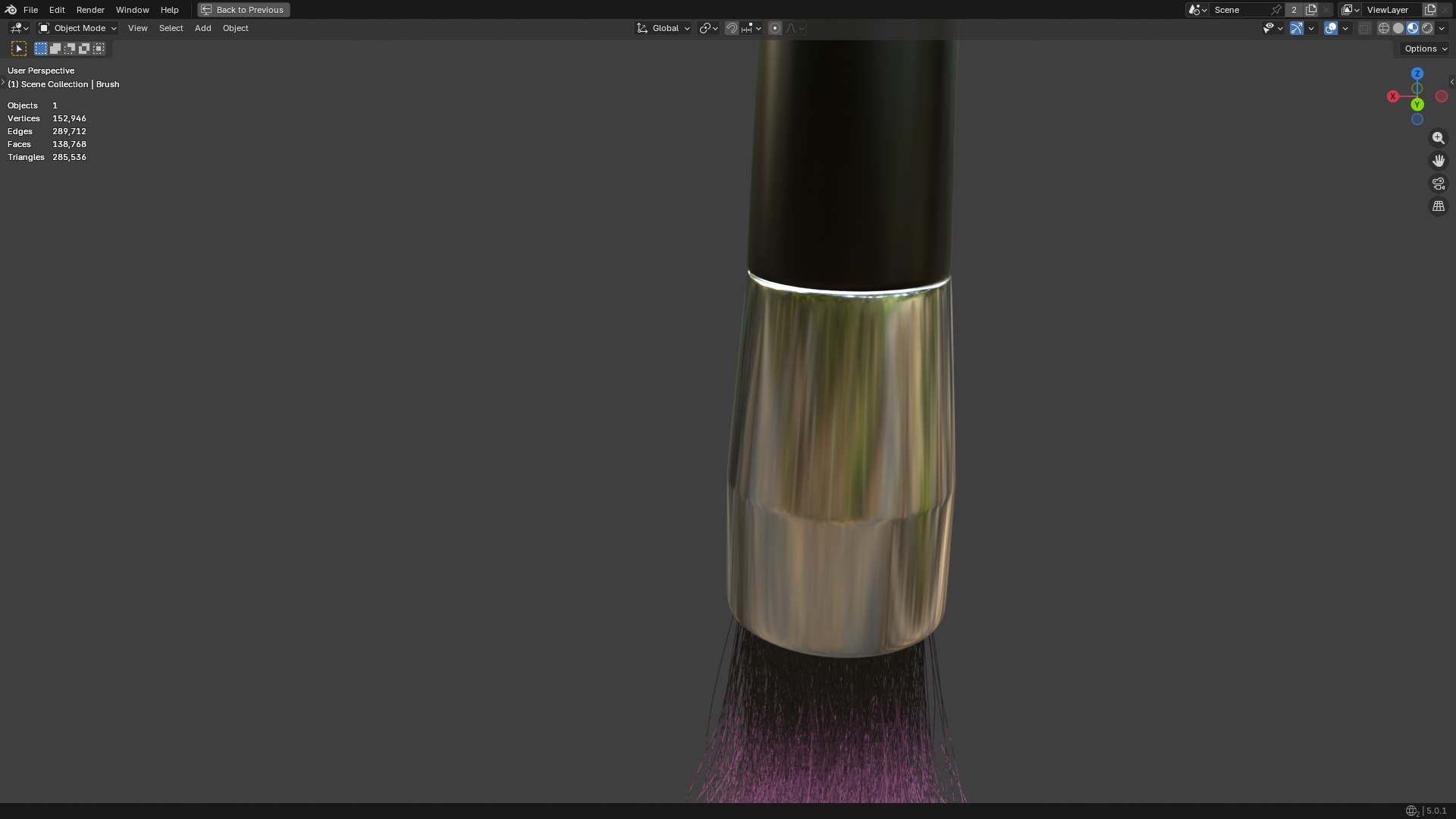Open the viewport Select menu

click(171, 28)
